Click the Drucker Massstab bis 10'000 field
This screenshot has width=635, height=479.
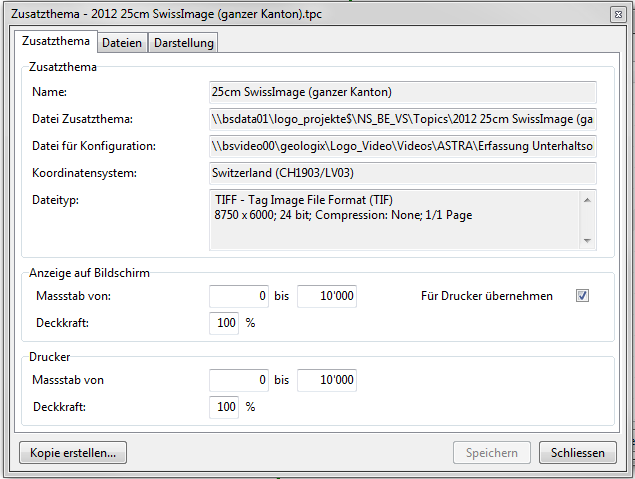point(326,380)
